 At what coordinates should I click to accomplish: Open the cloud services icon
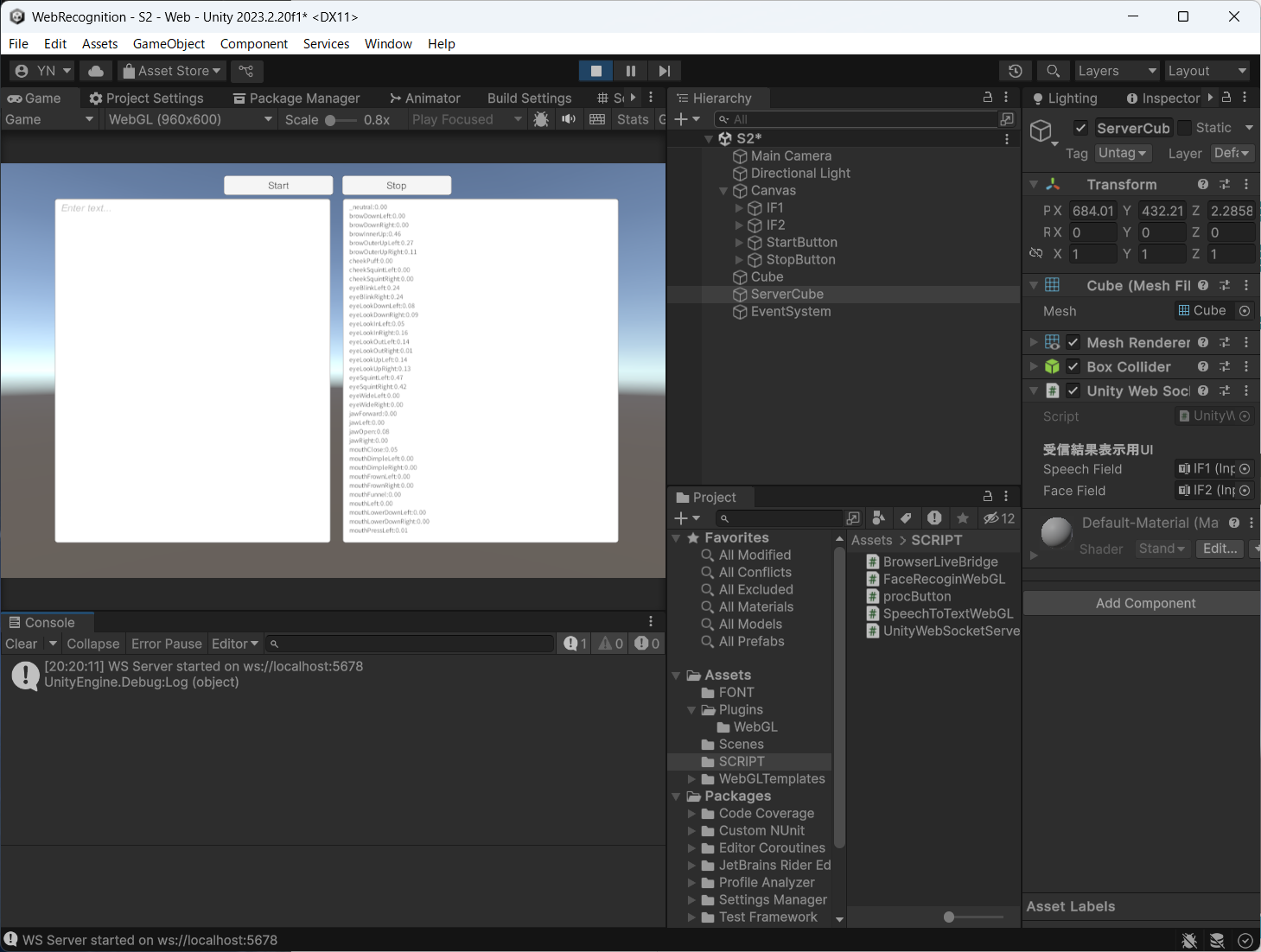tap(96, 71)
